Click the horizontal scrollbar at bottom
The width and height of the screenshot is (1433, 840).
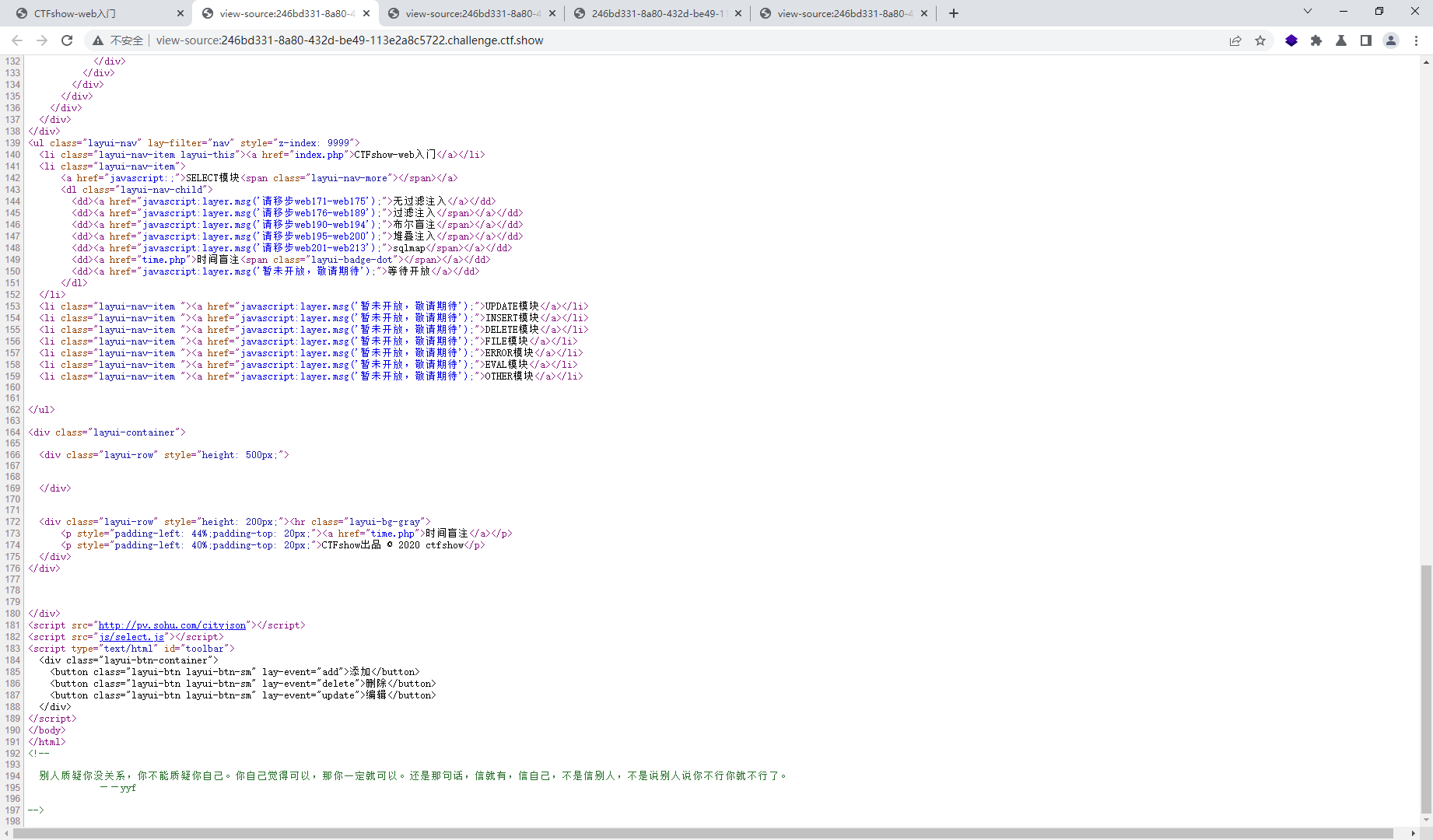tap(704, 834)
